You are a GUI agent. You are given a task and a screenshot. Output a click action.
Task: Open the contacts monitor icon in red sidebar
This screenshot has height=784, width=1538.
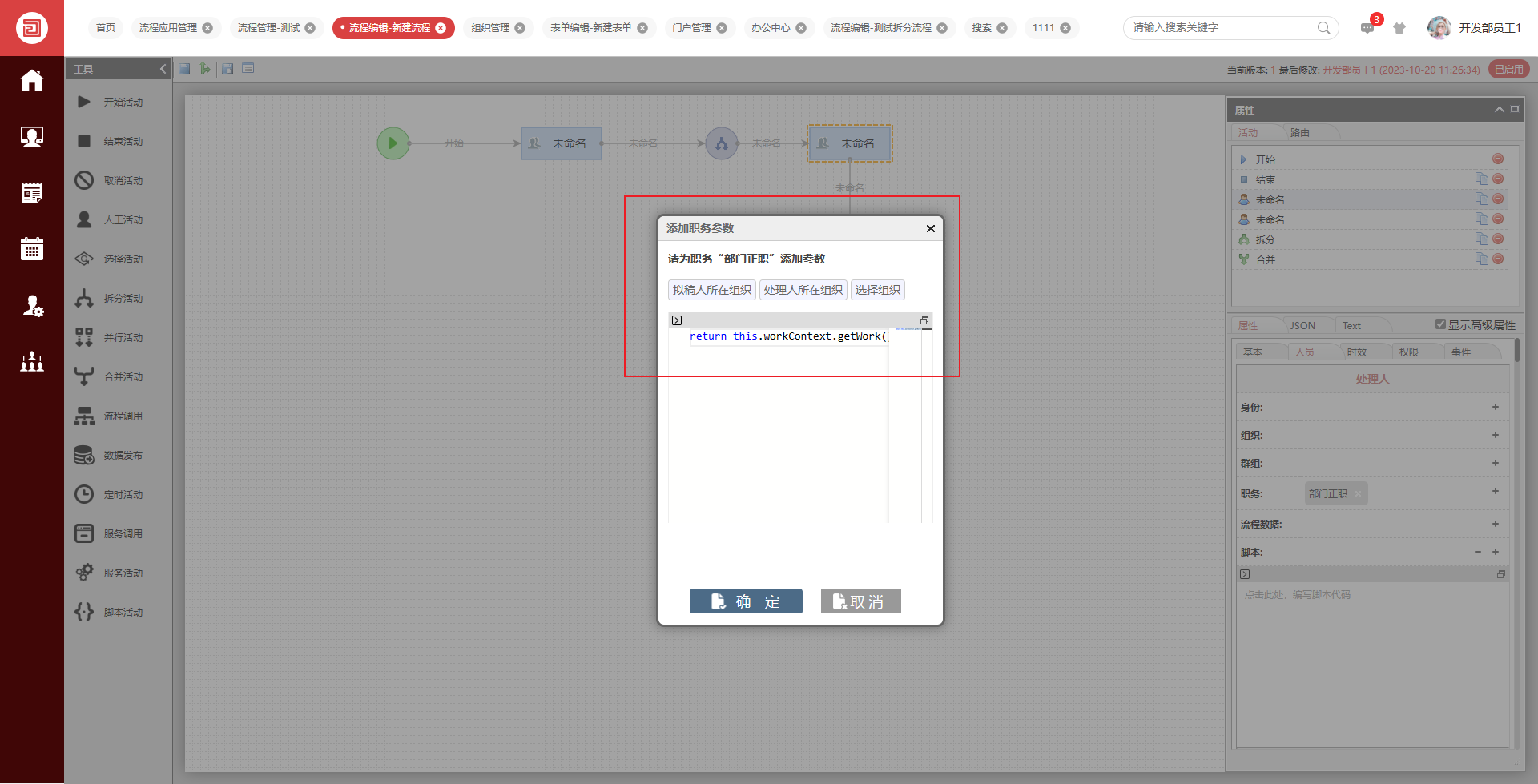pyautogui.click(x=32, y=137)
